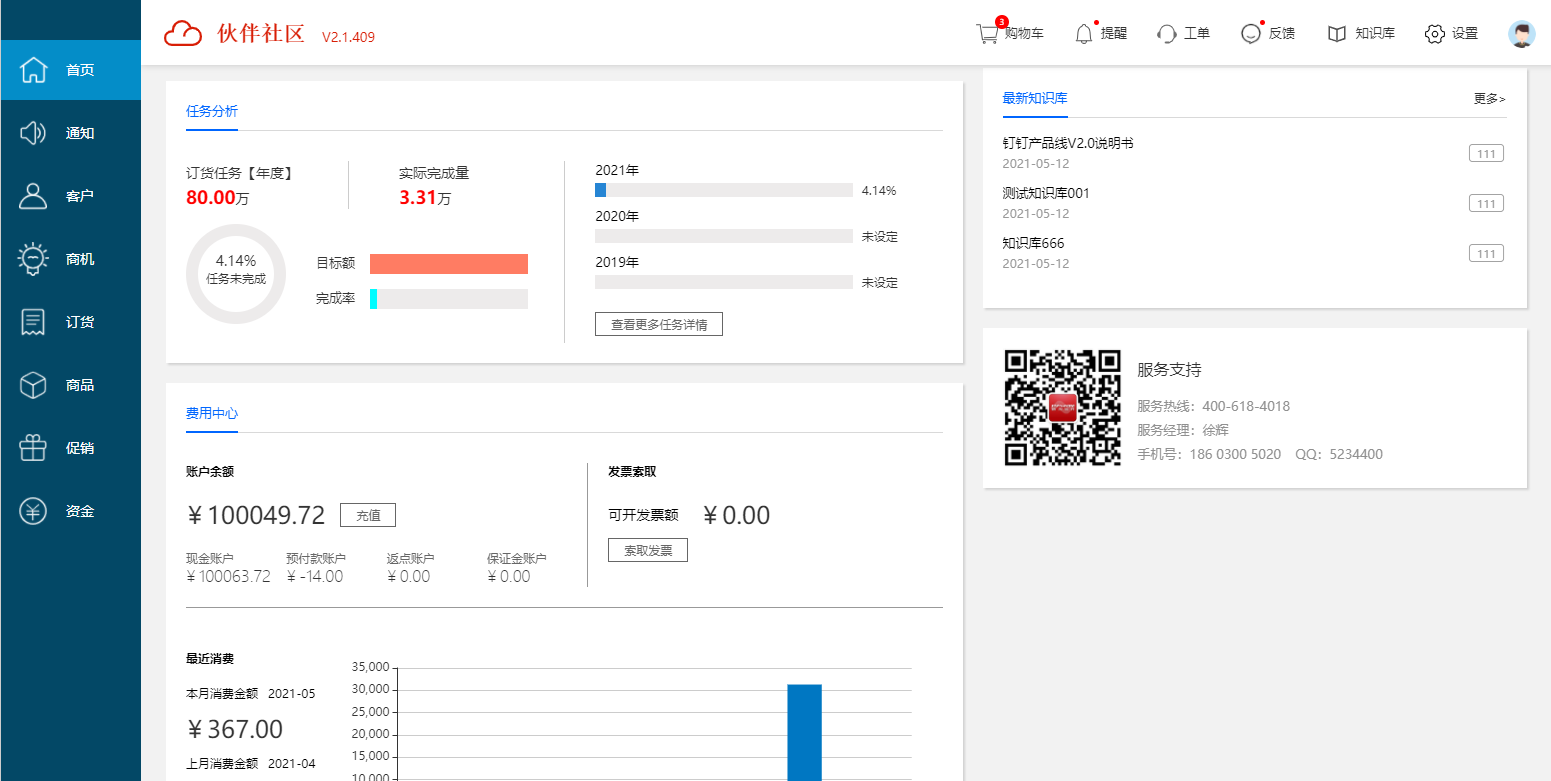Click the feedback smiley icon
1551x781 pixels.
[x=1250, y=34]
